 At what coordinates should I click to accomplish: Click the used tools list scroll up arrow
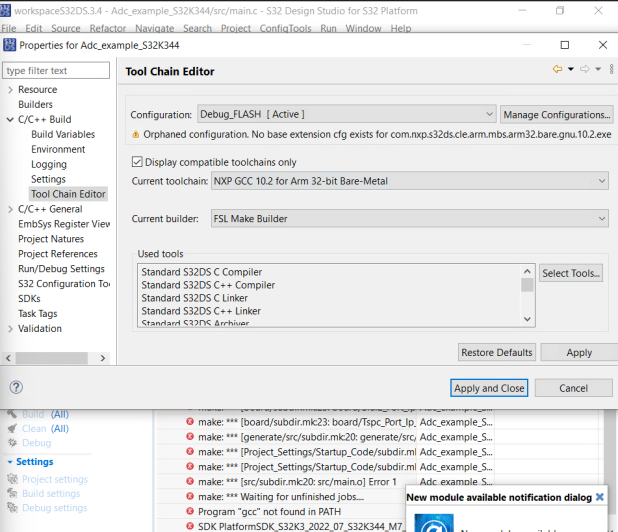(527, 271)
